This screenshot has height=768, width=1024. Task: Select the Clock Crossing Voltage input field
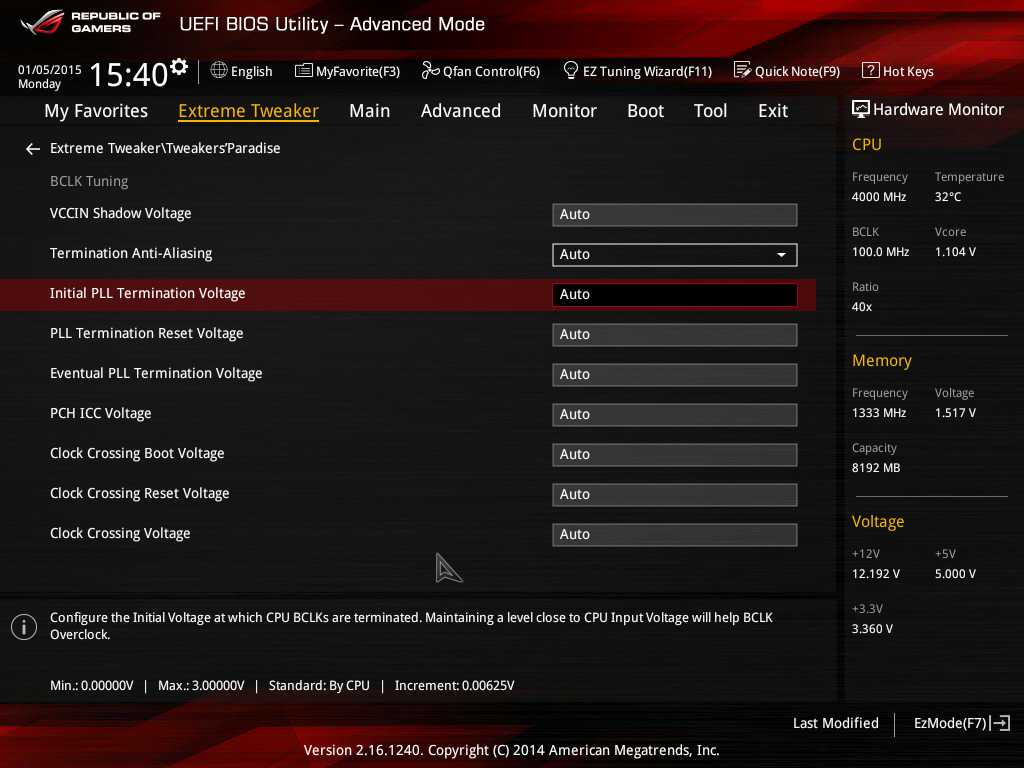coord(674,535)
